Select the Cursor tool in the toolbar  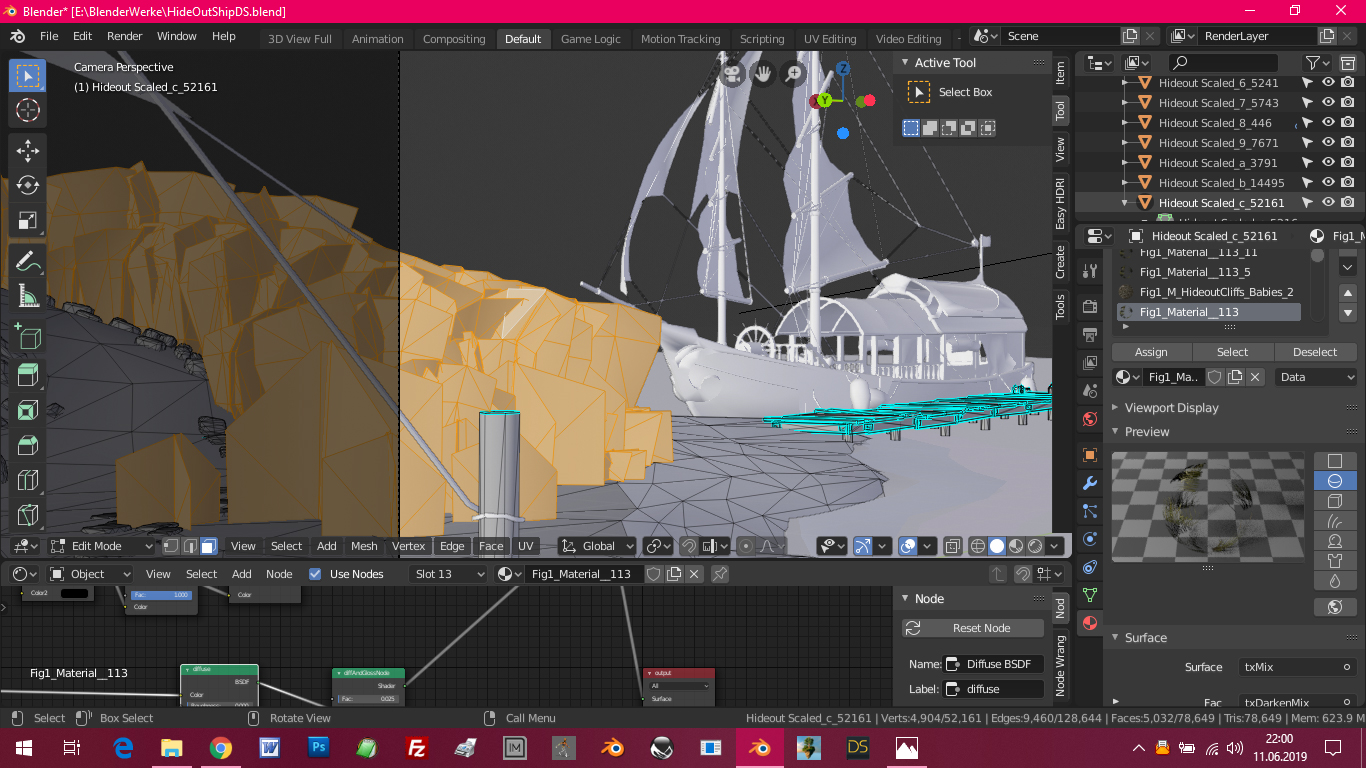27,110
